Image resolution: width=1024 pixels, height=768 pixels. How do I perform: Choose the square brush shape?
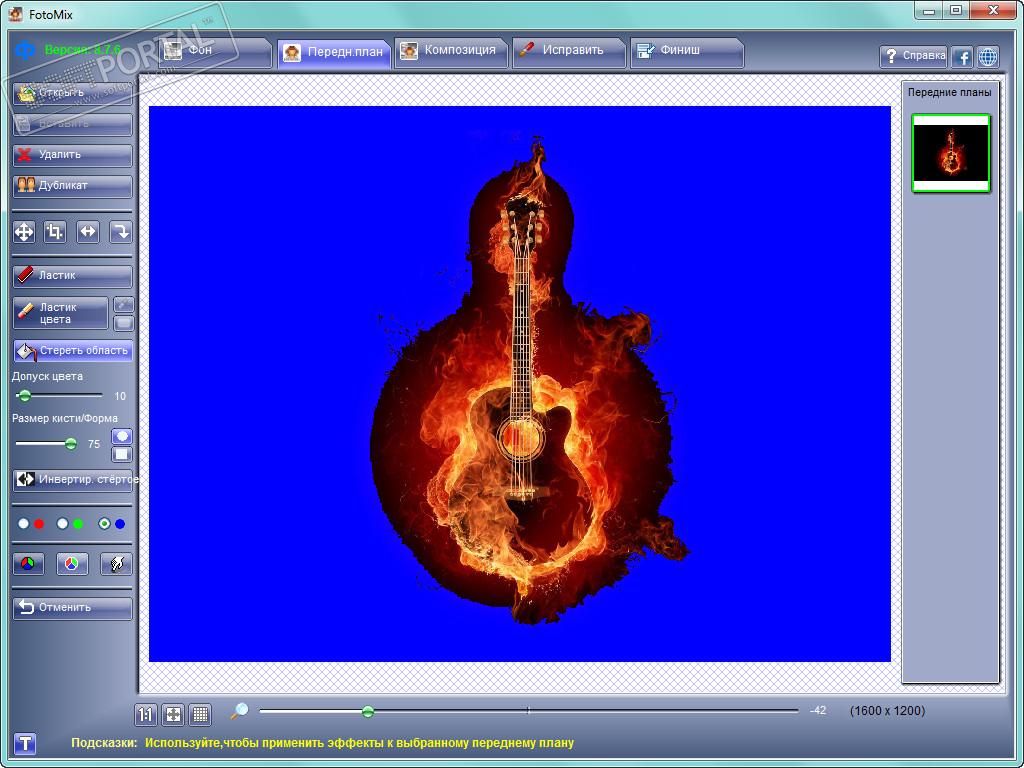pyautogui.click(x=121, y=454)
